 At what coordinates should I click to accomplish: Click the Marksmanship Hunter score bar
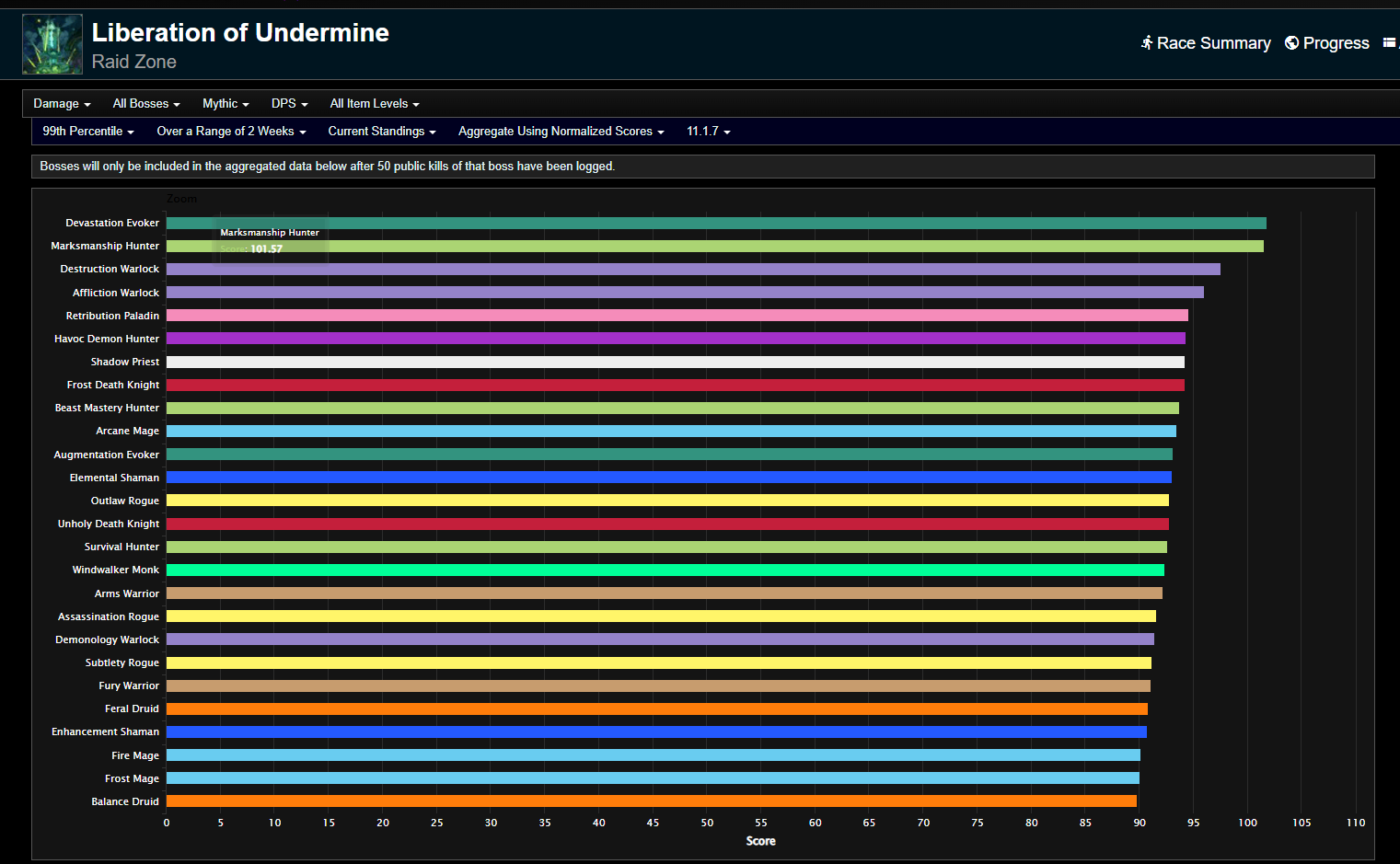tap(715, 246)
